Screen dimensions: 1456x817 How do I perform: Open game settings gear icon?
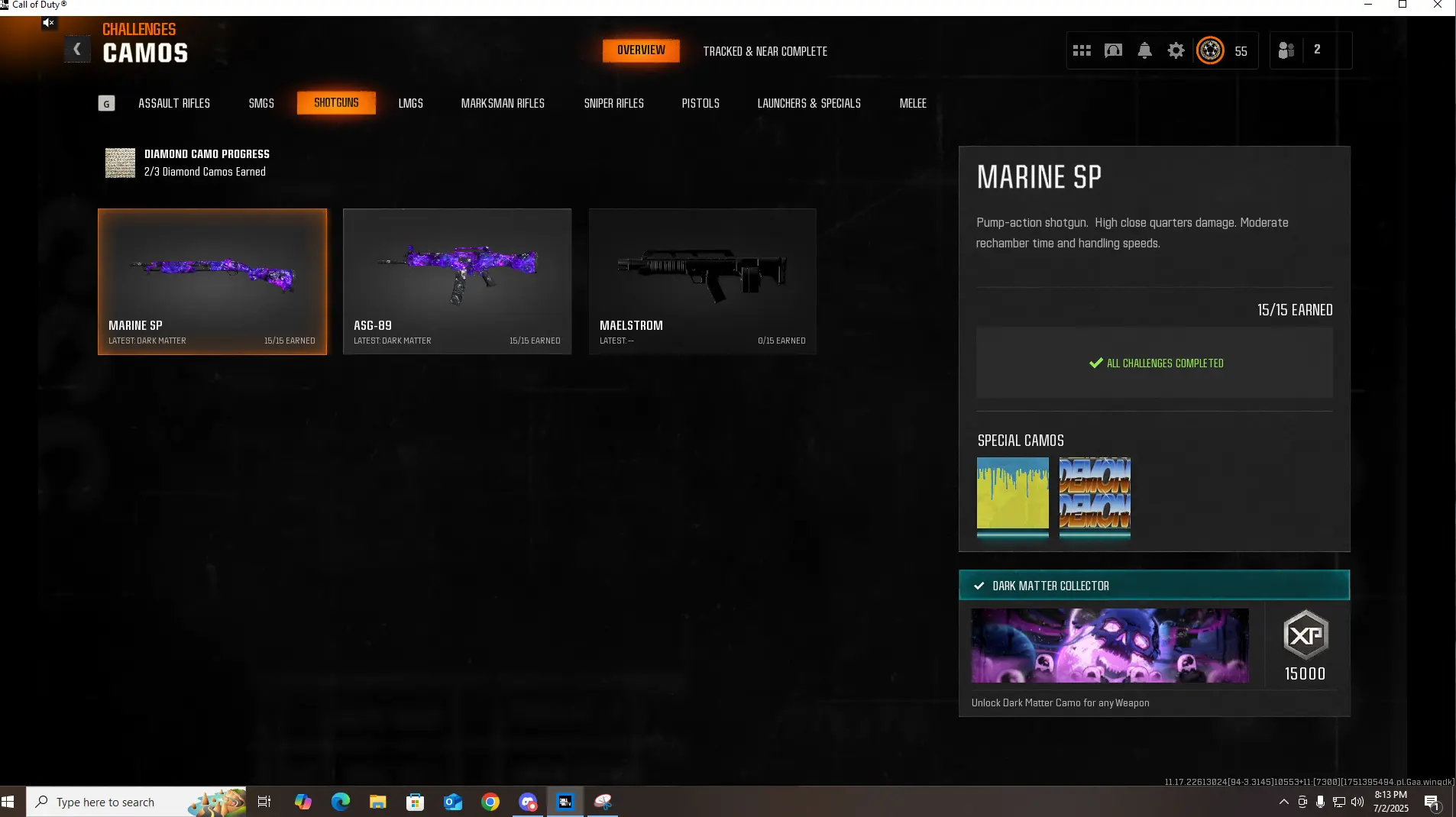[1176, 50]
